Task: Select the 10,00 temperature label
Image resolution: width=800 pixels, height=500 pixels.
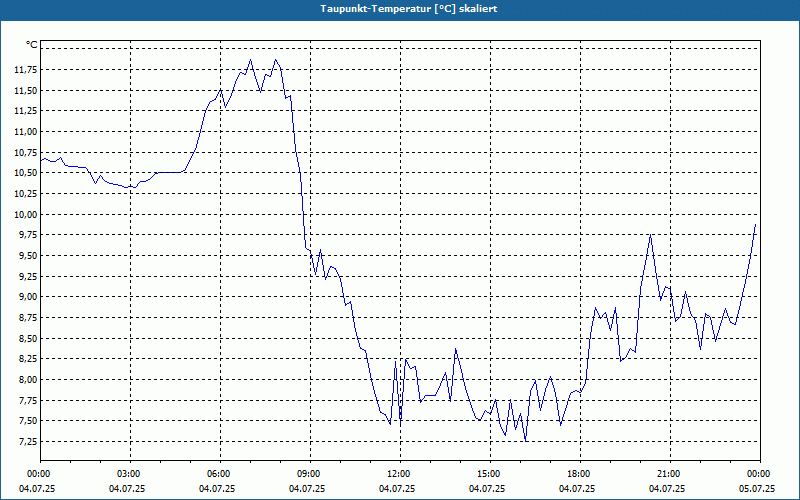Action: point(26,214)
